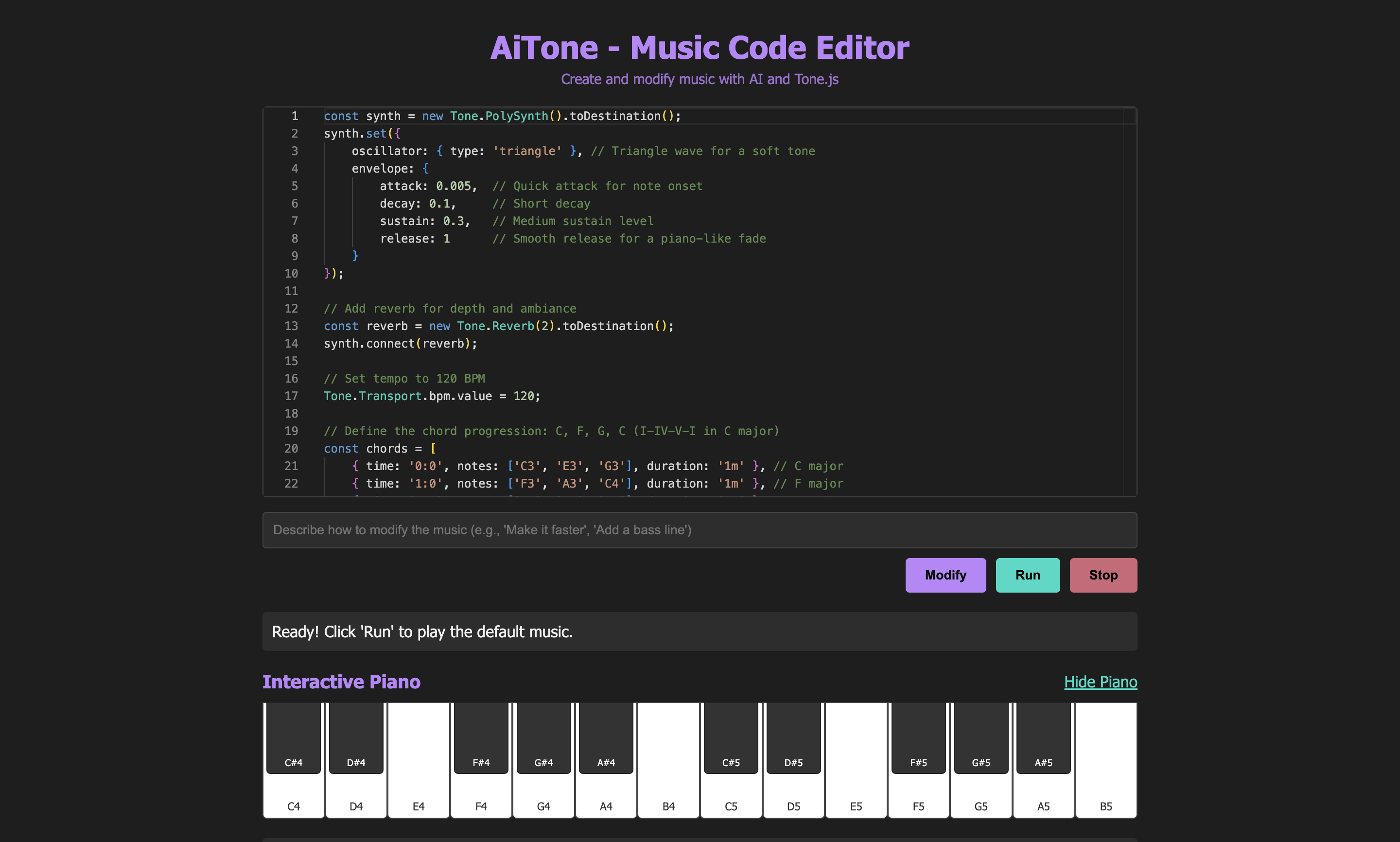The width and height of the screenshot is (1400, 842).
Task: Click the oscillator type 'triangle' string
Action: tap(527, 151)
